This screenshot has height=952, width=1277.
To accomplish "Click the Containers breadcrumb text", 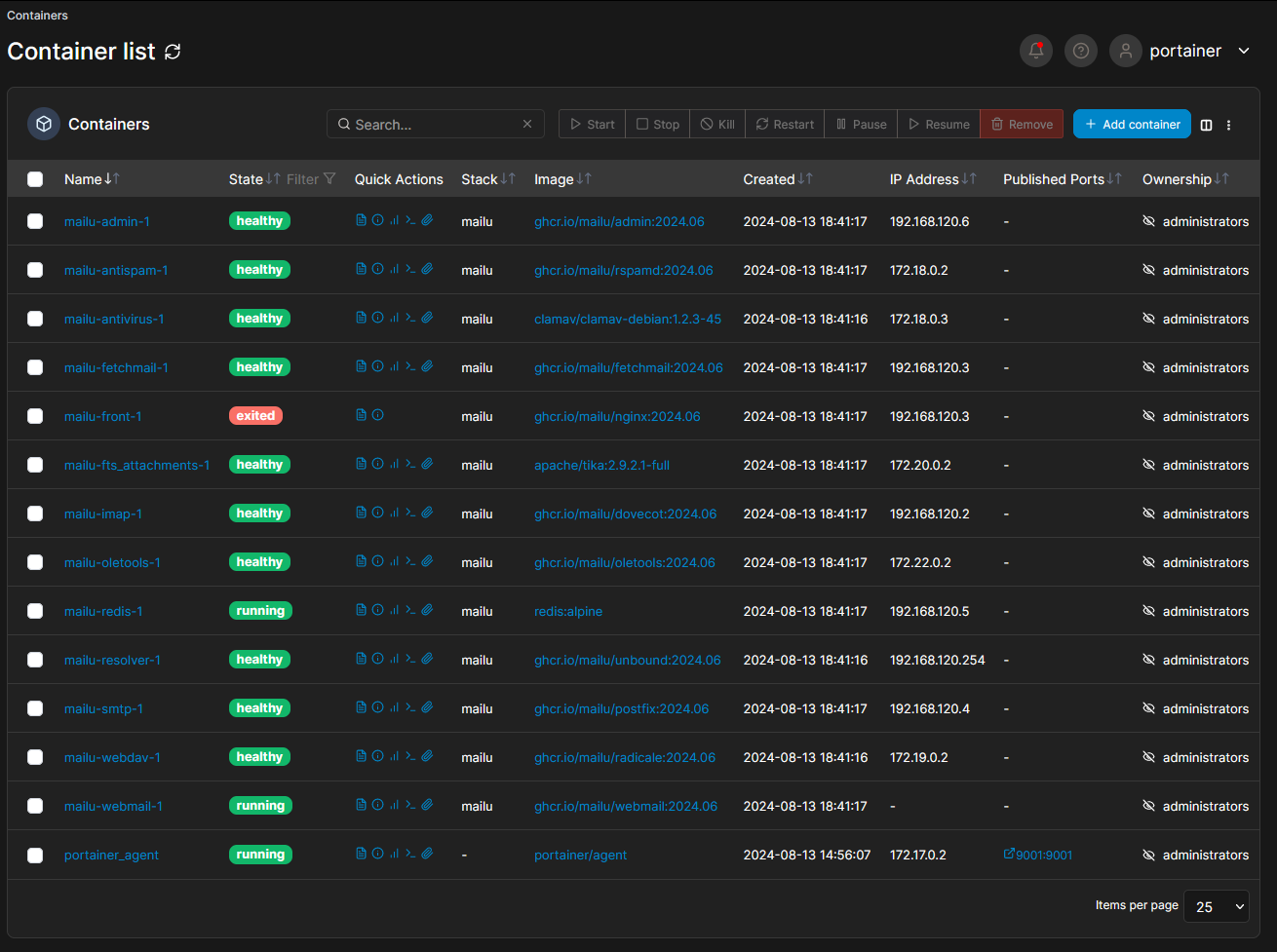I will pyautogui.click(x=38, y=16).
